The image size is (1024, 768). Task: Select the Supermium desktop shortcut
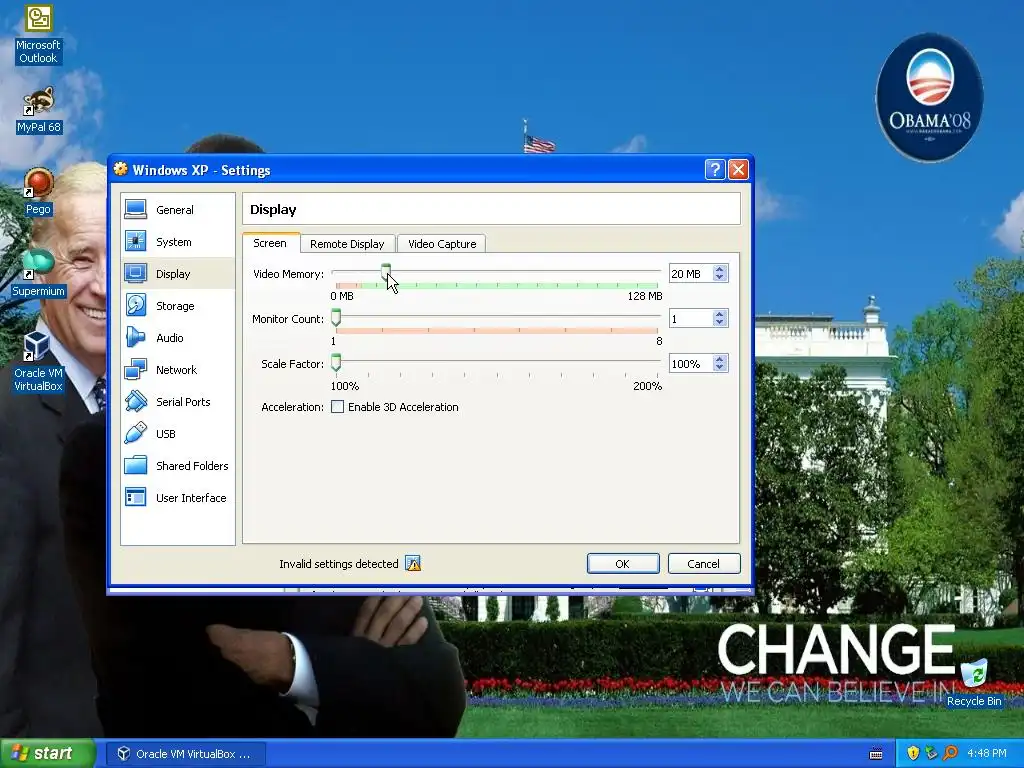pyautogui.click(x=38, y=274)
